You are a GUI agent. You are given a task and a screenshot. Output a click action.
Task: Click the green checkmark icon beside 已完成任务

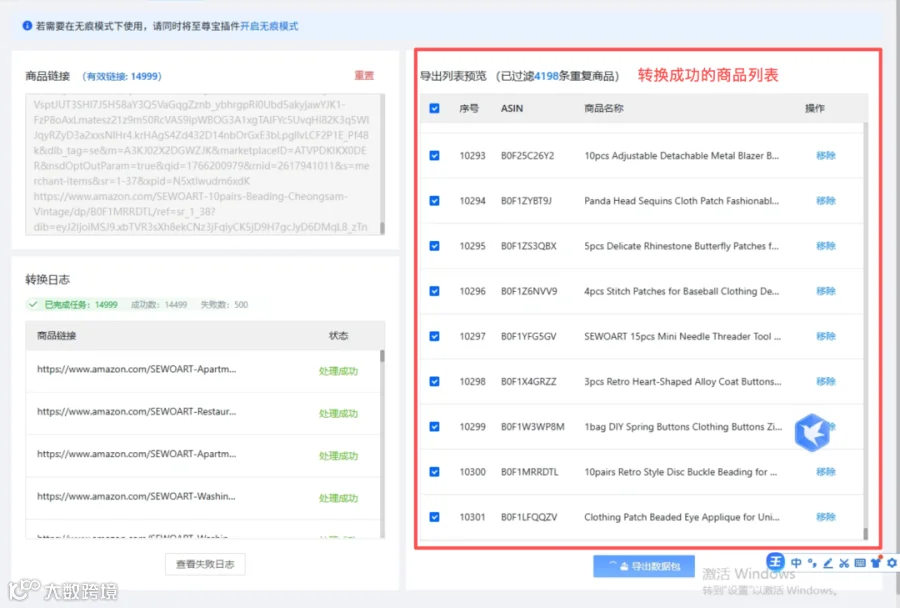33,304
